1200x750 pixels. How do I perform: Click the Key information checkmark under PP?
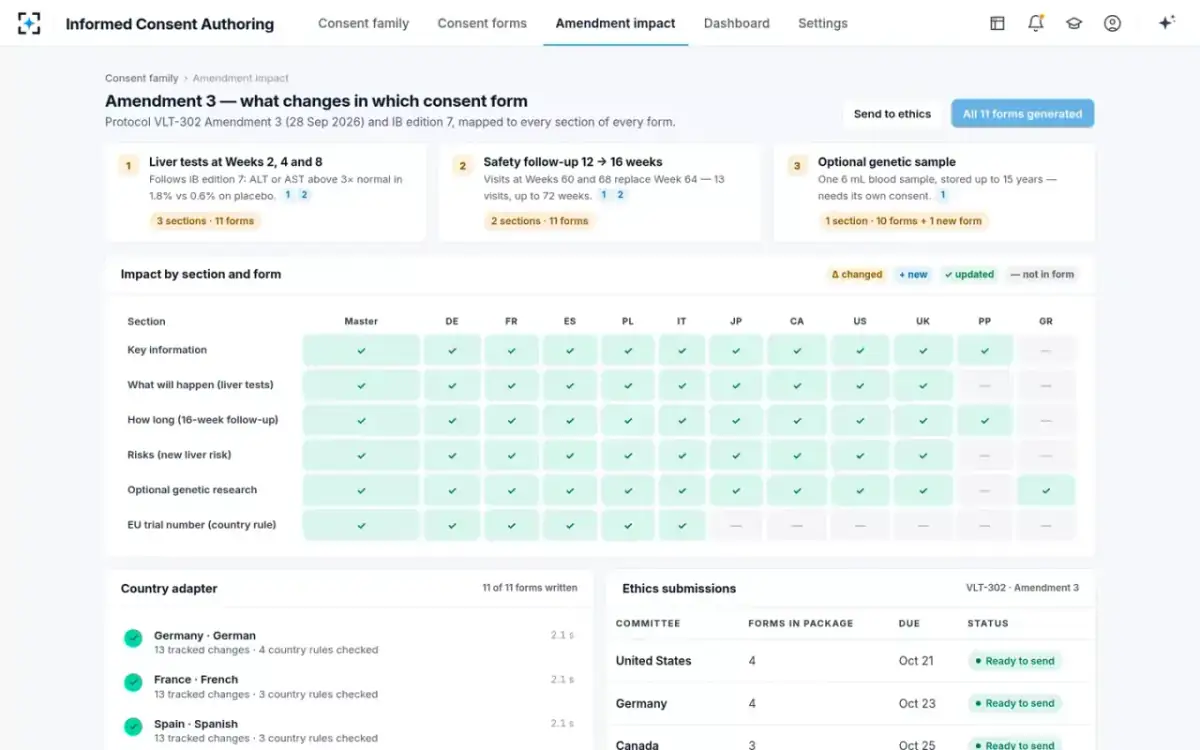point(985,350)
